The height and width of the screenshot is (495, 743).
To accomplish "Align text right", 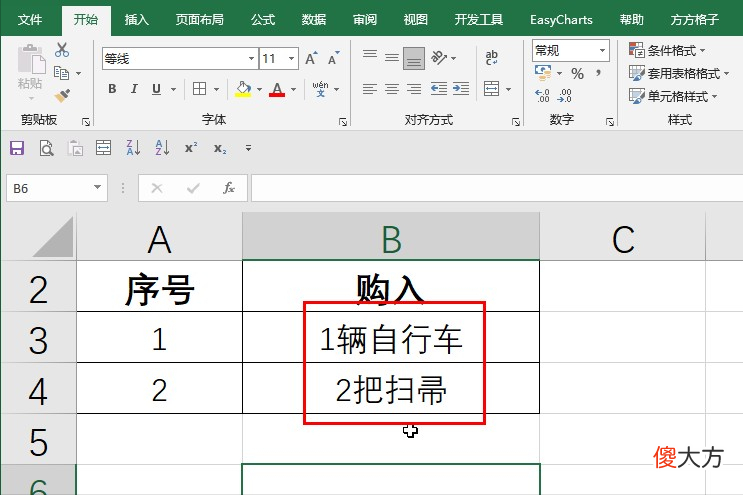I will point(414,89).
